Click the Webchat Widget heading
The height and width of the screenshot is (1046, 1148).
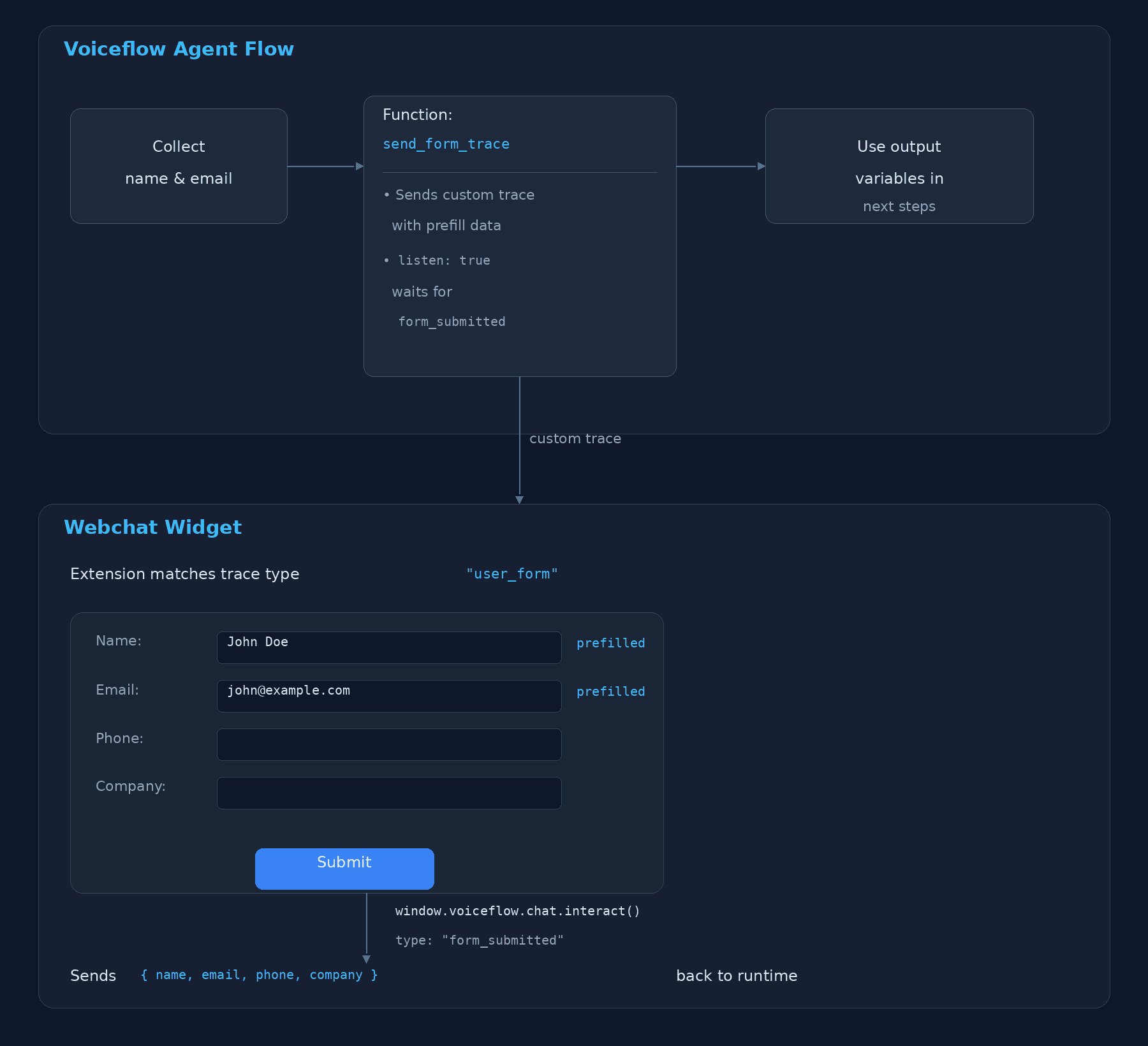pos(152,527)
